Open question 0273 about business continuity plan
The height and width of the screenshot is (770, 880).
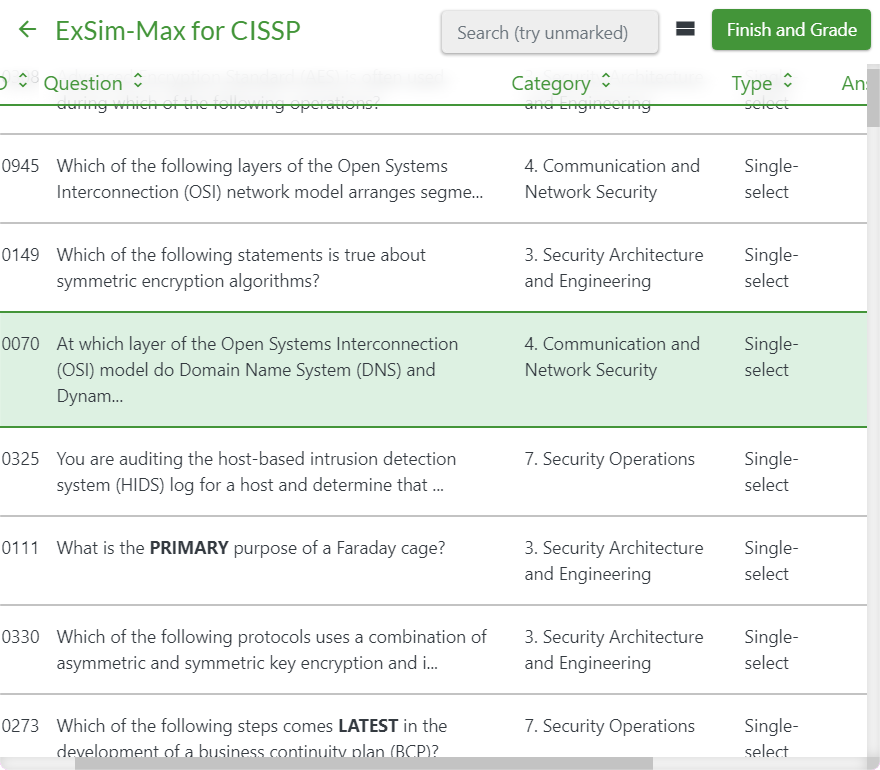[252, 738]
